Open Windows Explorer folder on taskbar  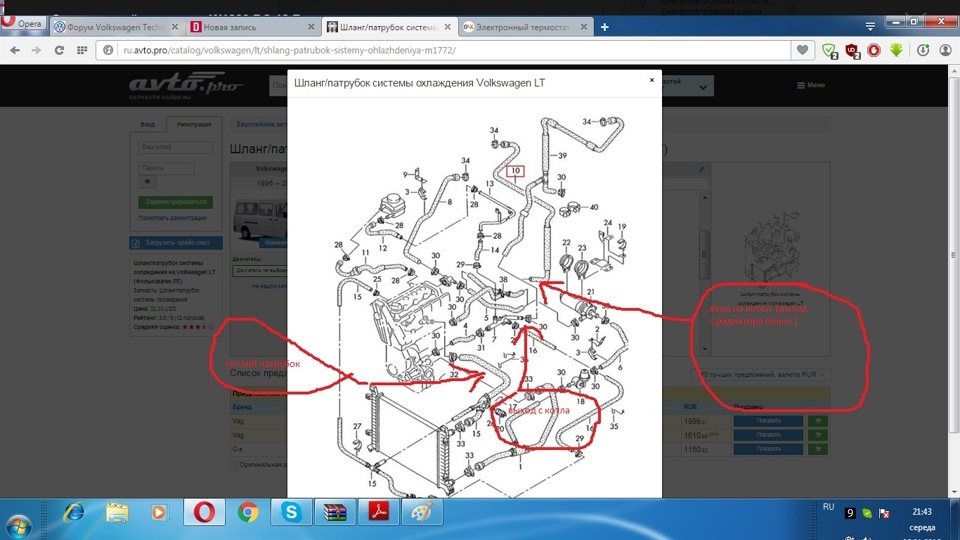[x=116, y=512]
